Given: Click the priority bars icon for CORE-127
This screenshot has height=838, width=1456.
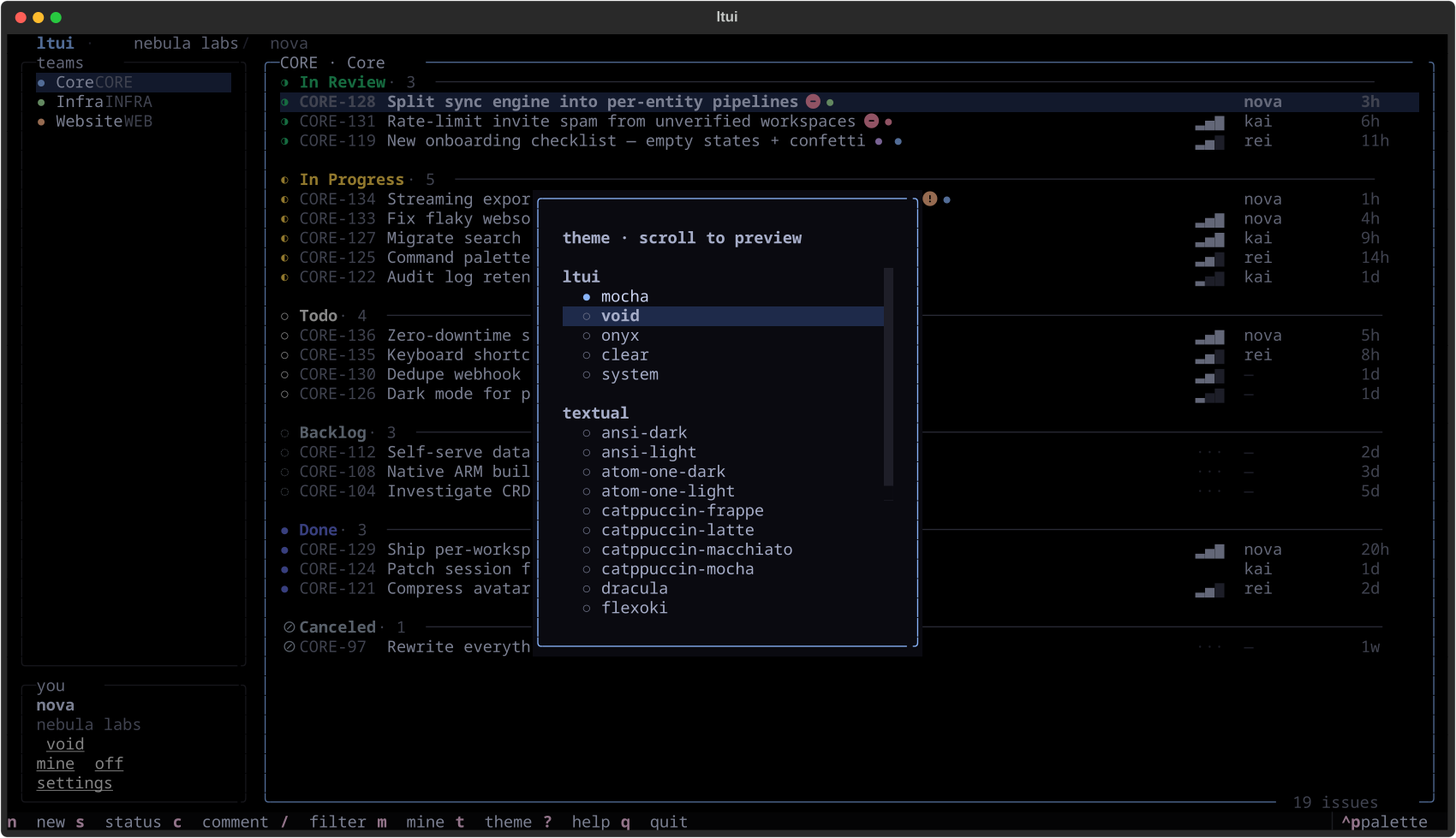Looking at the screenshot, I should tap(1210, 241).
